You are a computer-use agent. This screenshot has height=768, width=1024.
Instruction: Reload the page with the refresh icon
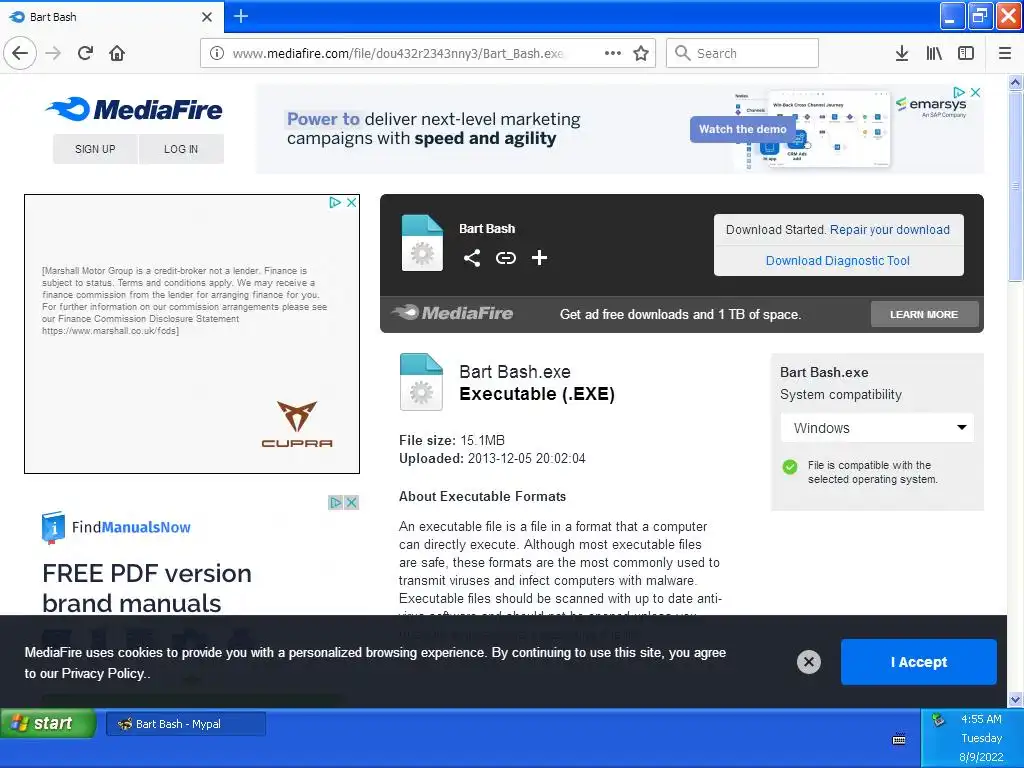(85, 53)
